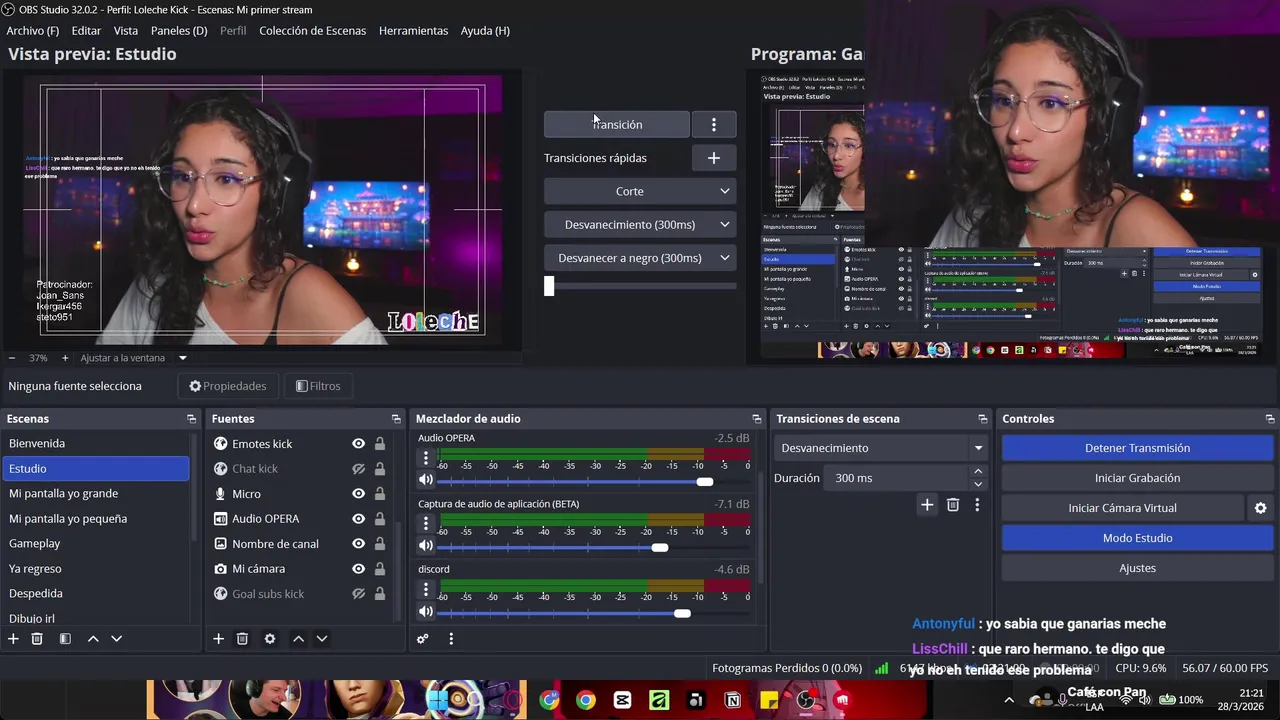The width and height of the screenshot is (1280, 720).
Task: Add scene transition plus icon
Action: pyautogui.click(x=927, y=505)
